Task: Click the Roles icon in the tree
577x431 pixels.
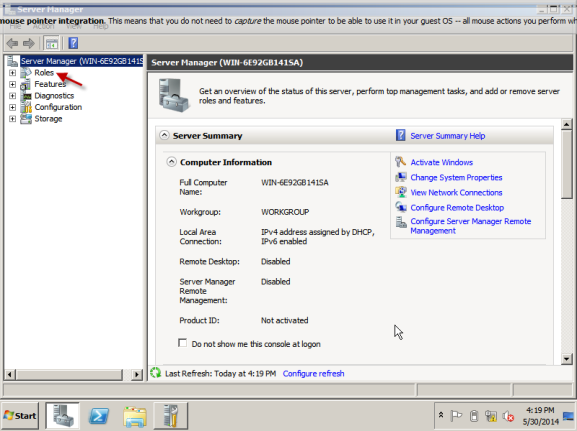Action: [x=26, y=73]
